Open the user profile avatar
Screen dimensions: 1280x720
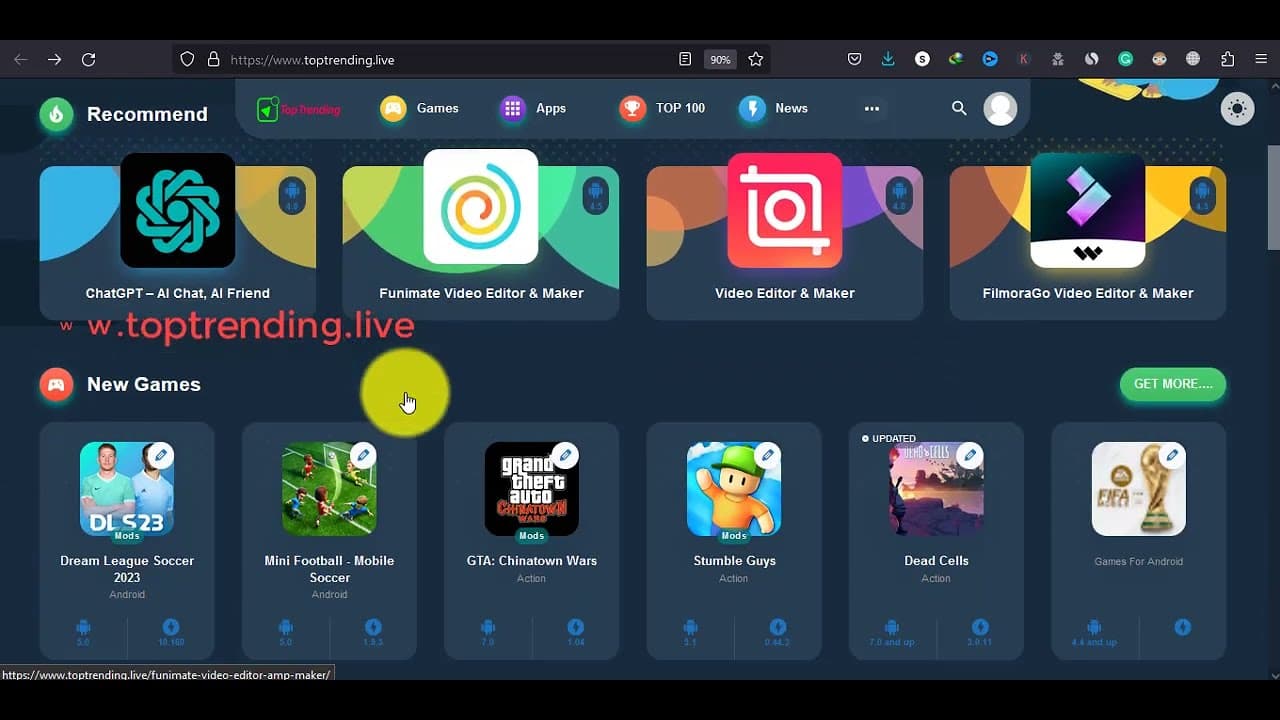tap(1000, 108)
